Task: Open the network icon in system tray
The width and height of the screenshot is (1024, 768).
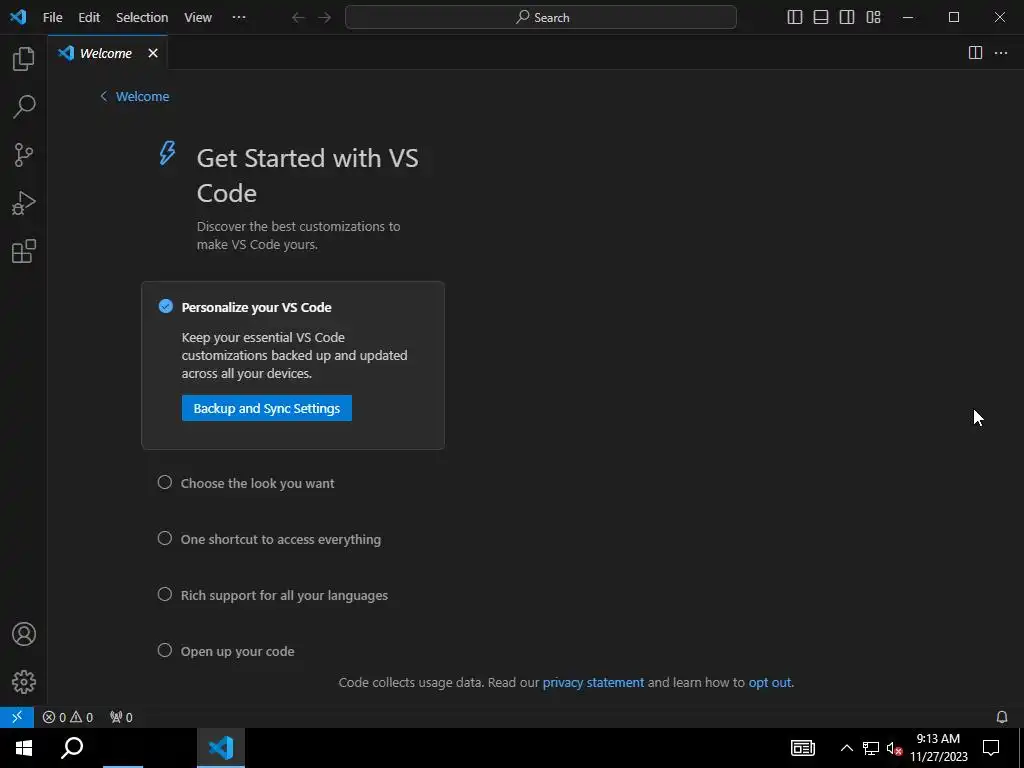Action: [871, 748]
